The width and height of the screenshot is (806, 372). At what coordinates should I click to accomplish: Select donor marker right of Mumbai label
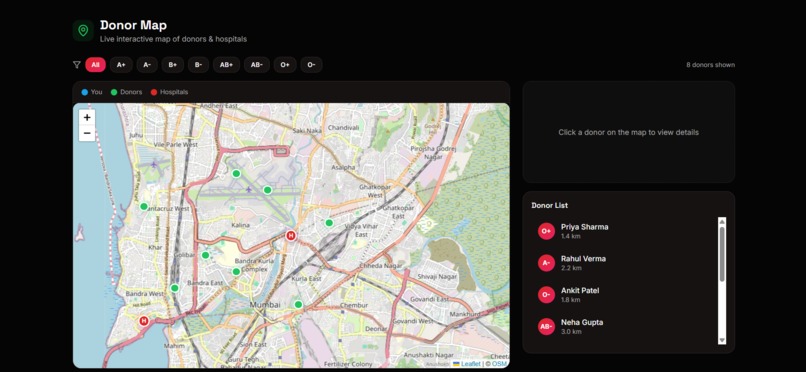(298, 305)
